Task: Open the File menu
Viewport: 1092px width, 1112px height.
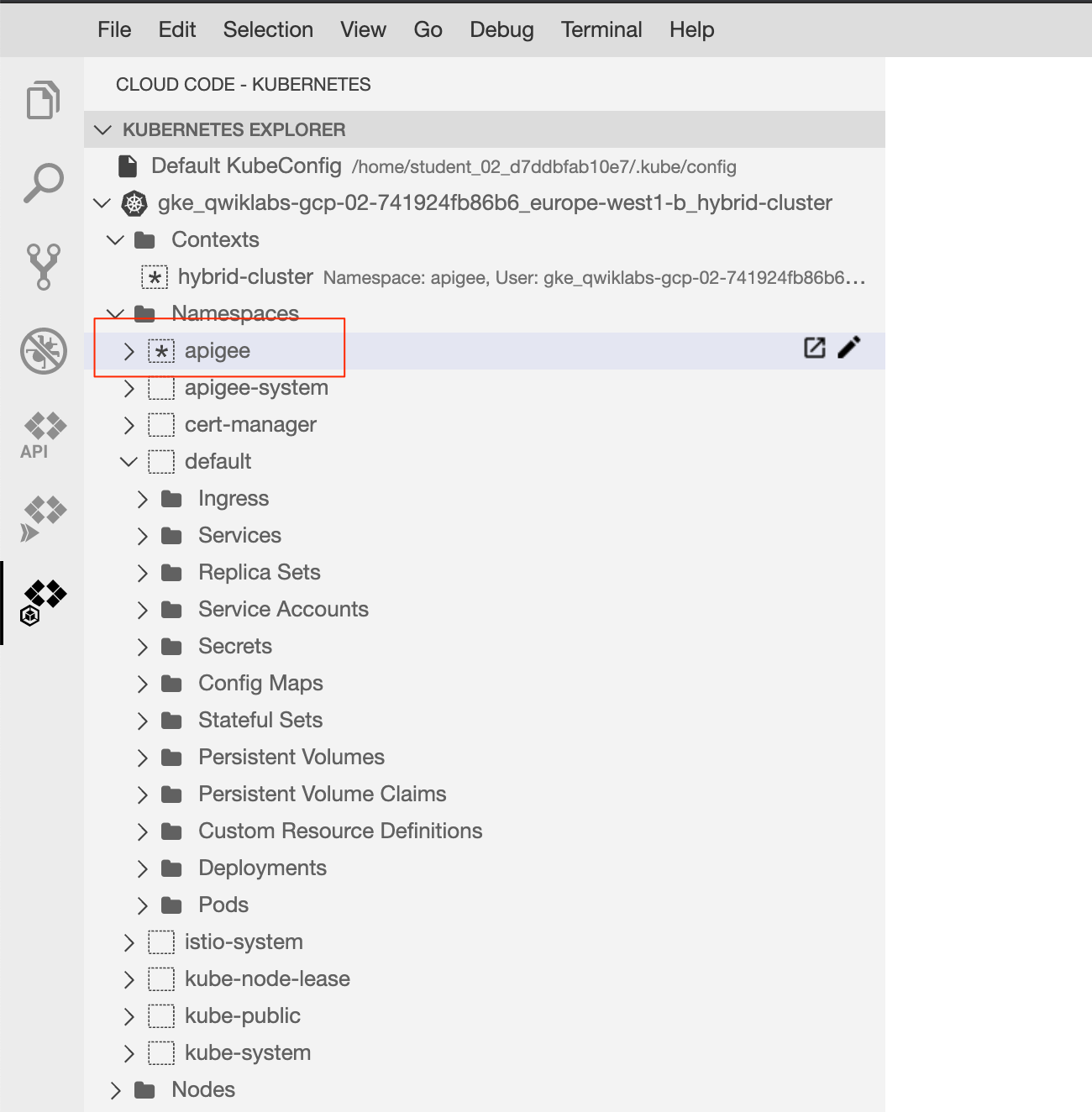Action: click(x=114, y=29)
